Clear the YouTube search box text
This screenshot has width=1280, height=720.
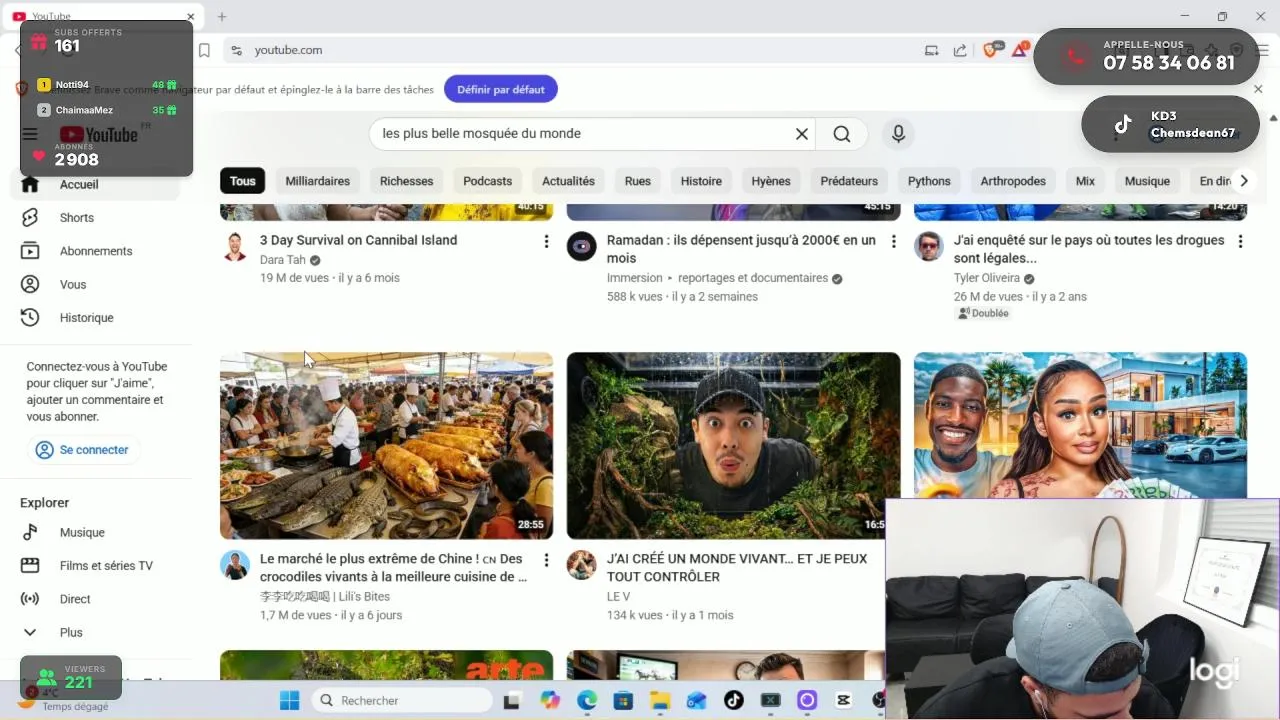coord(801,134)
